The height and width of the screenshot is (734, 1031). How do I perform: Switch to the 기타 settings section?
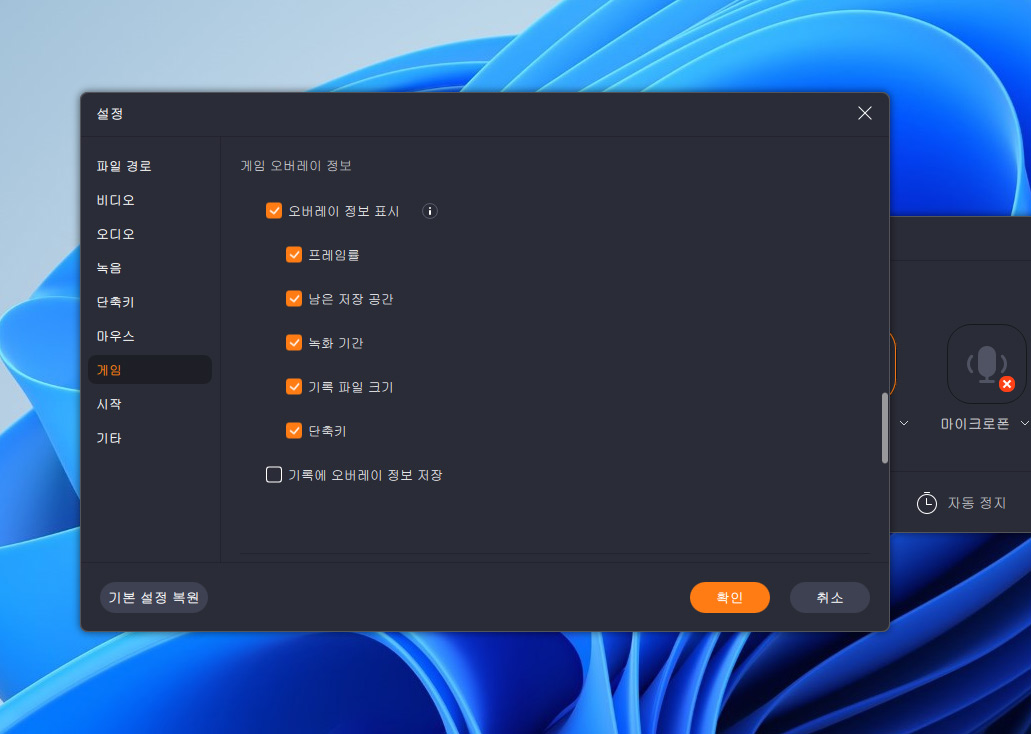point(109,438)
